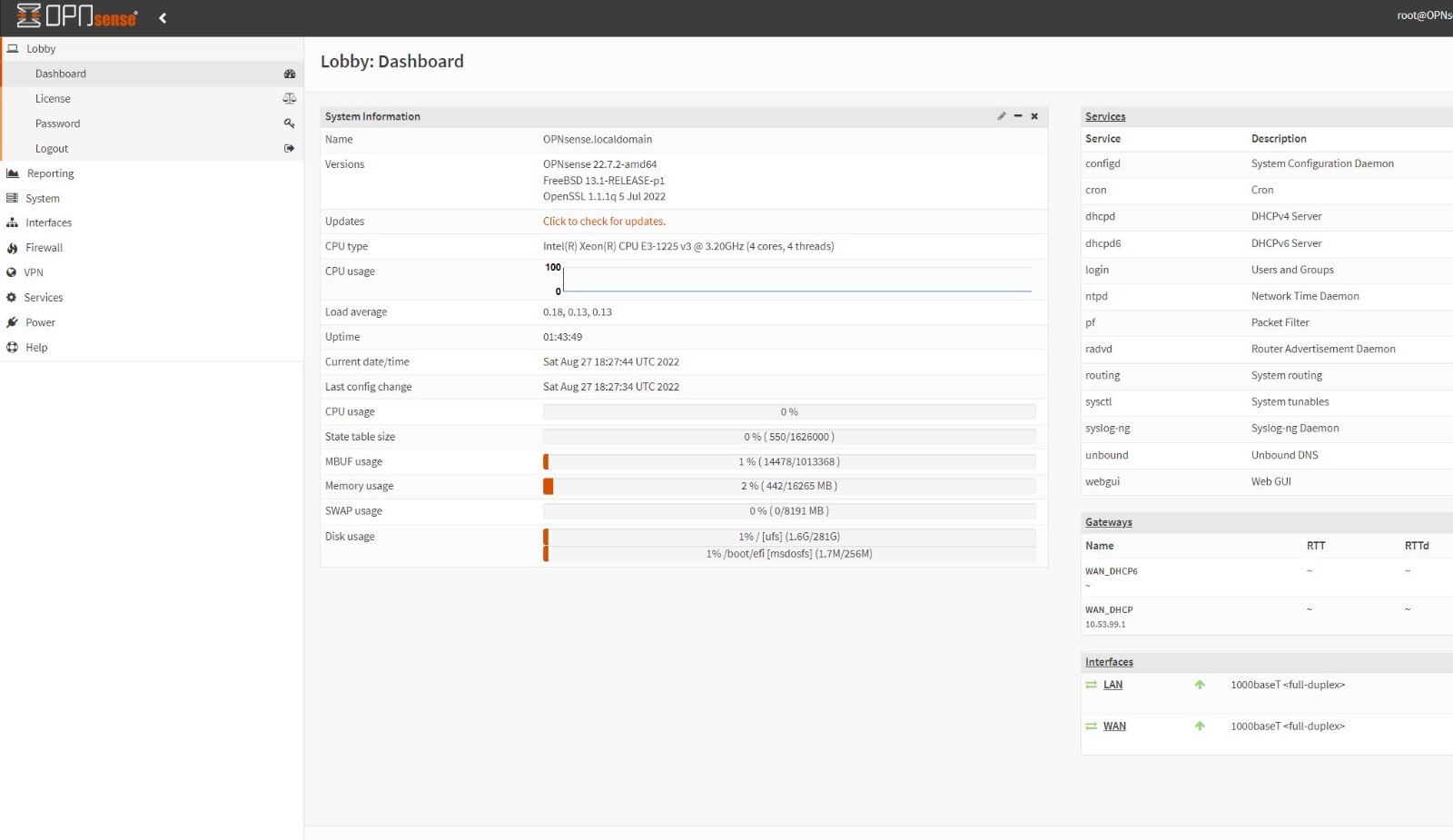Open the Gateways widget title link

[x=1109, y=522]
